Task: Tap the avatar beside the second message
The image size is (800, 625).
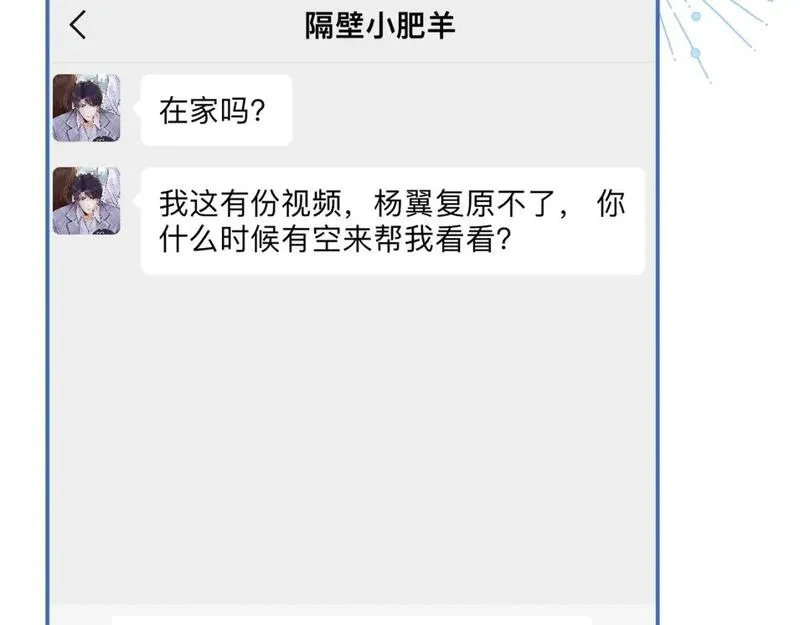Action: click(87, 201)
